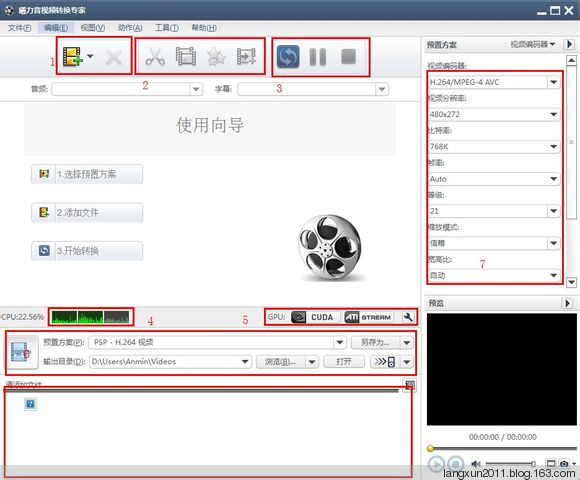Image resolution: width=580 pixels, height=480 pixels.
Task: Click the black preview video area
Action: (502, 369)
